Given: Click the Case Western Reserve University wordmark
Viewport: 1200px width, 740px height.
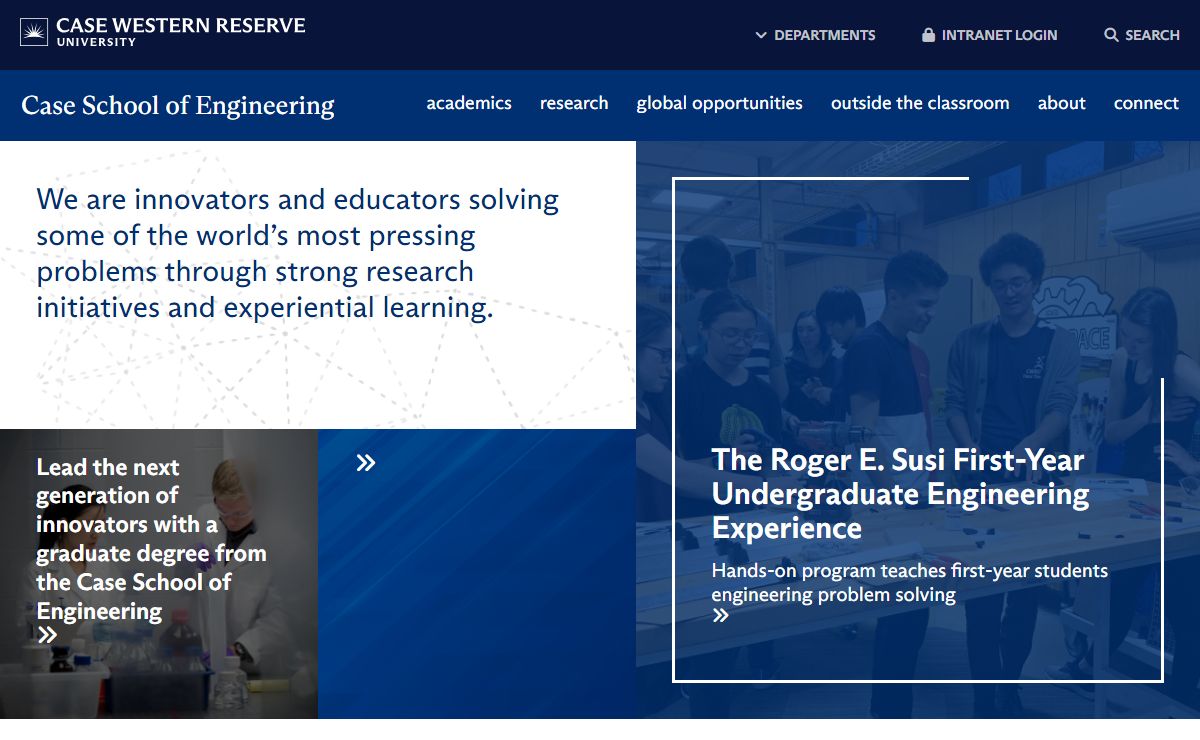Looking at the screenshot, I should click(181, 30).
